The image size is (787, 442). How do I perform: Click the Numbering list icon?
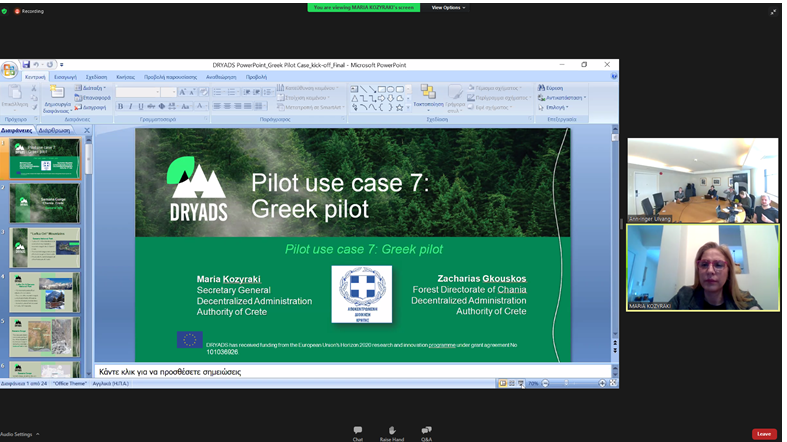click(232, 92)
